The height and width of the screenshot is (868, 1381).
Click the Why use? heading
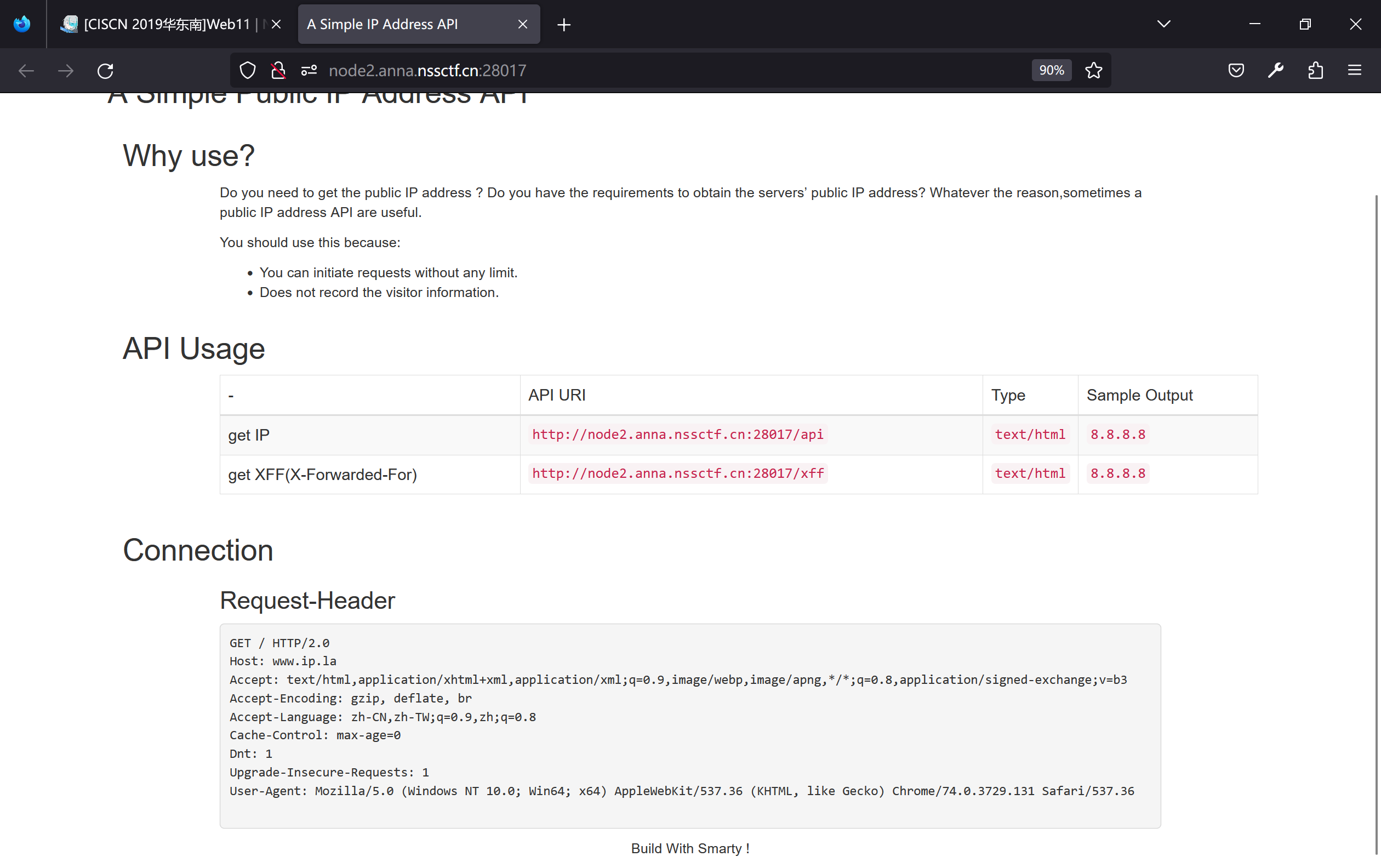point(189,156)
